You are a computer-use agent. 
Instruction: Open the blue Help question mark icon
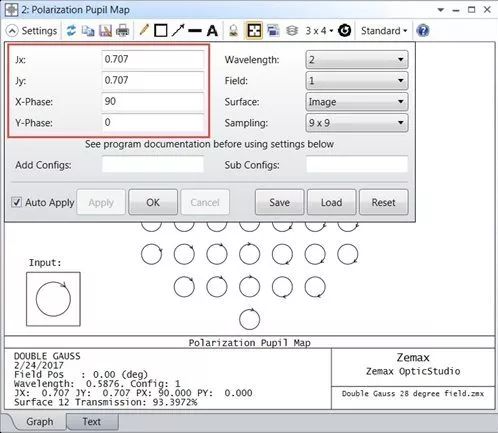click(x=423, y=31)
